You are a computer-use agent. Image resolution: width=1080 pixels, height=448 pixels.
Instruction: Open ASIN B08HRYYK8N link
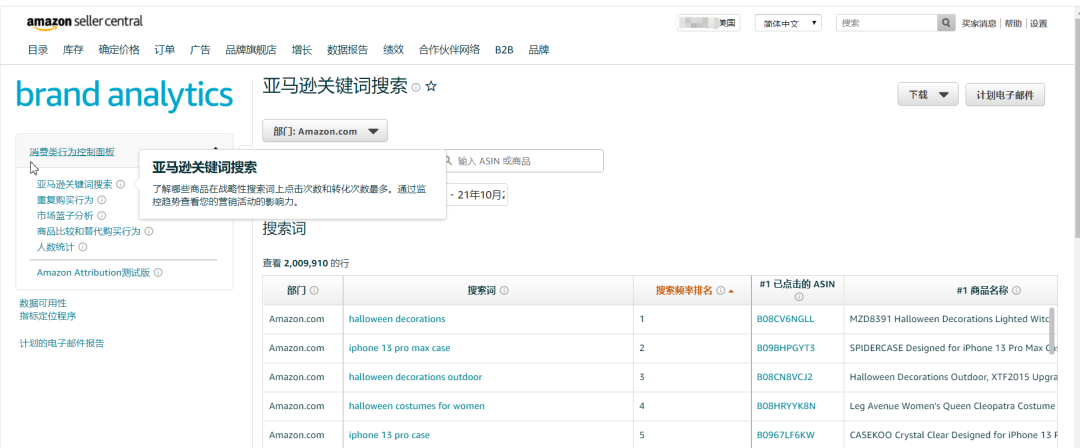786,406
